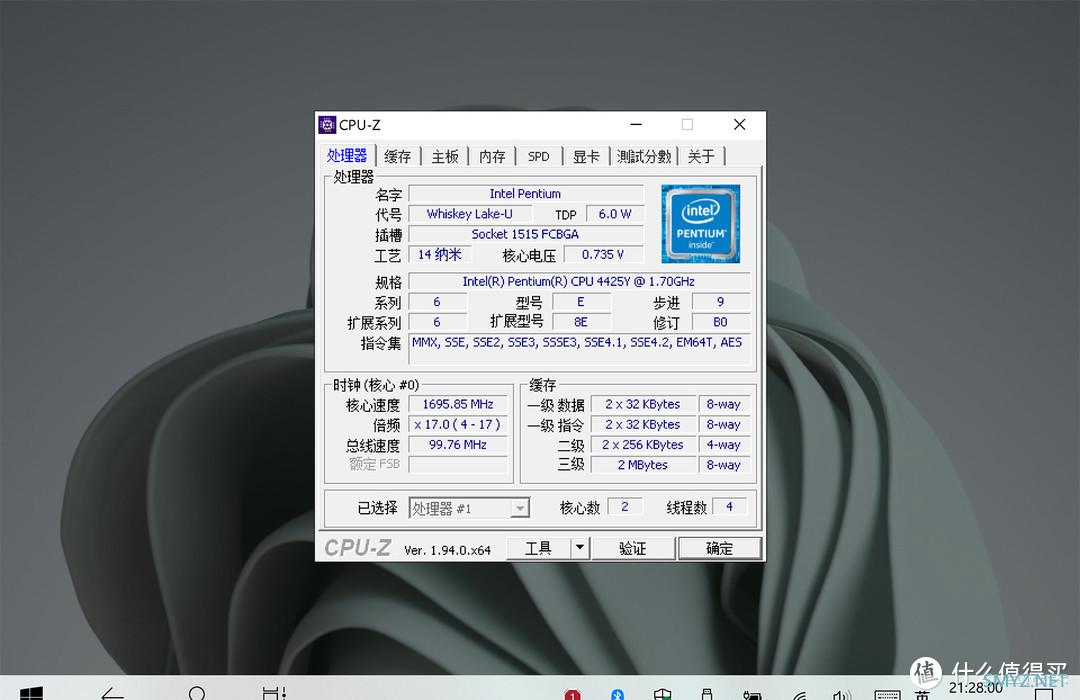
Task: Click the Wi-Fi network tray icon
Action: [799, 695]
